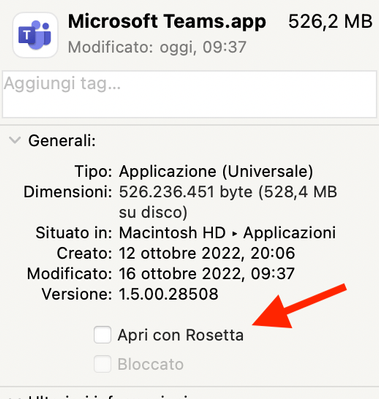
Task: Click the red arrow annotation
Action: [298, 306]
